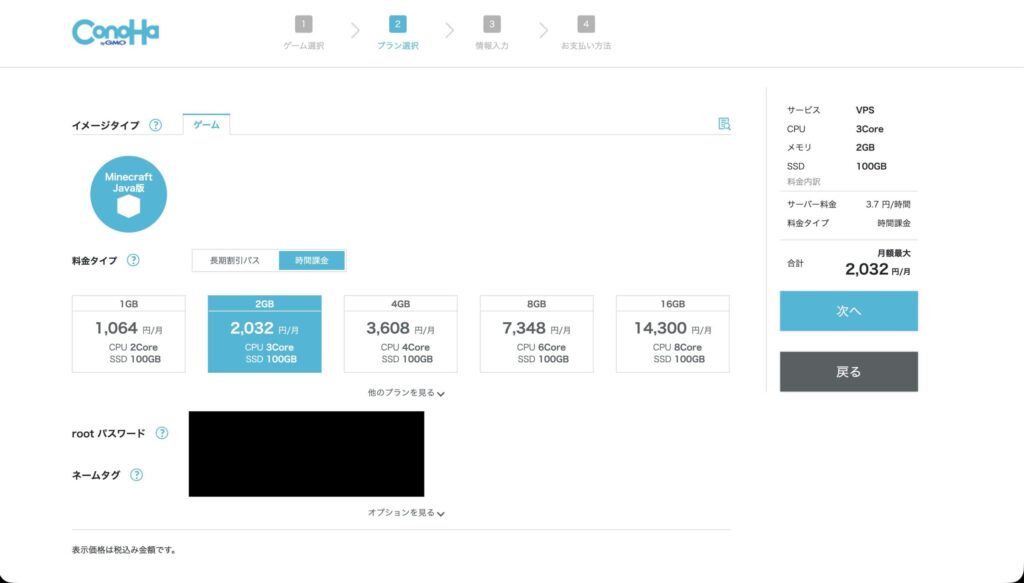Open the document list icon beside the image tabs
The width and height of the screenshot is (1024, 583).
tap(724, 124)
